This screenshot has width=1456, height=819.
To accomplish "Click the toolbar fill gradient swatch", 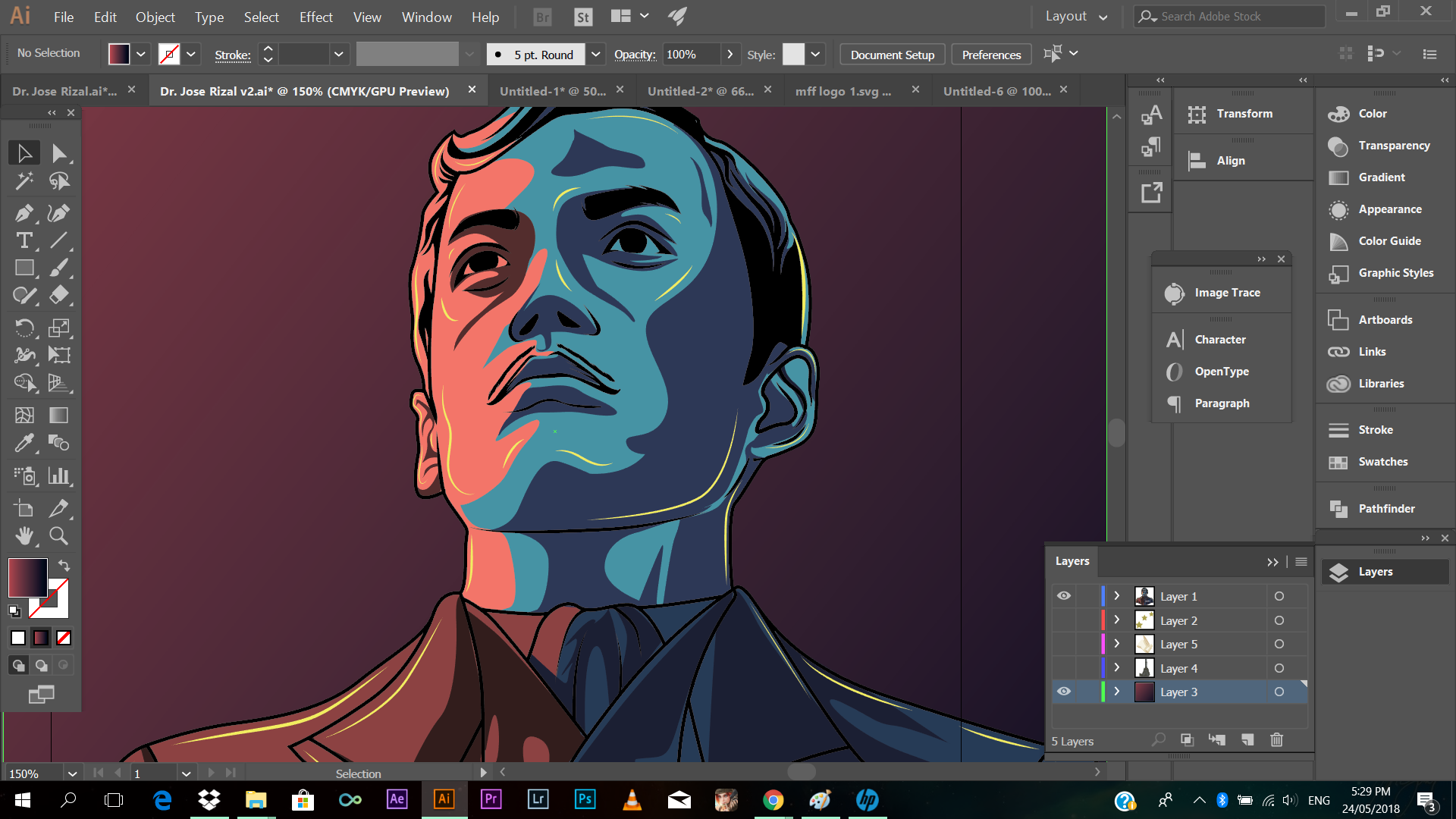I will (28, 578).
